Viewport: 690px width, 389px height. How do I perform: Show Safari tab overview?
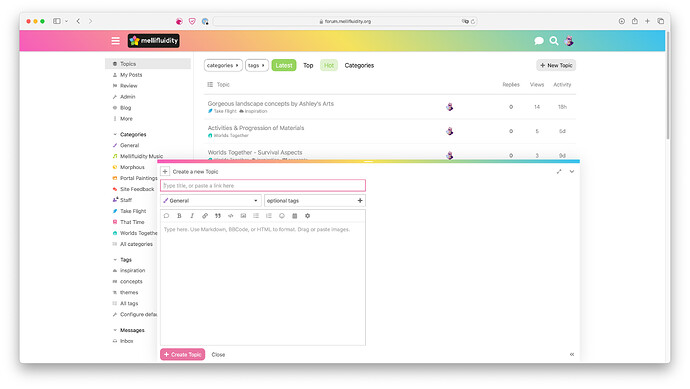661,21
